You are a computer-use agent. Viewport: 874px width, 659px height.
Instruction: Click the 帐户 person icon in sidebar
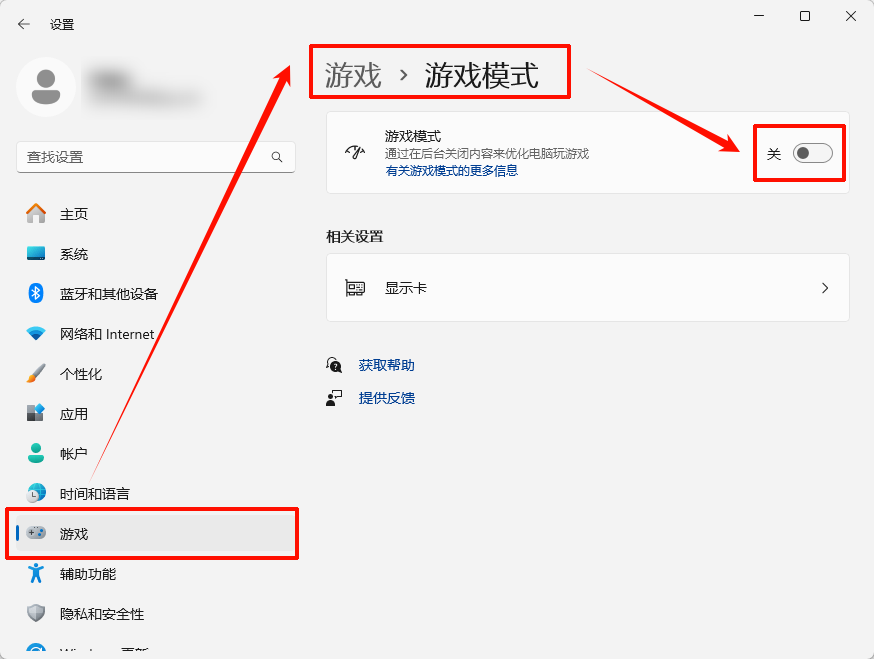[34, 453]
